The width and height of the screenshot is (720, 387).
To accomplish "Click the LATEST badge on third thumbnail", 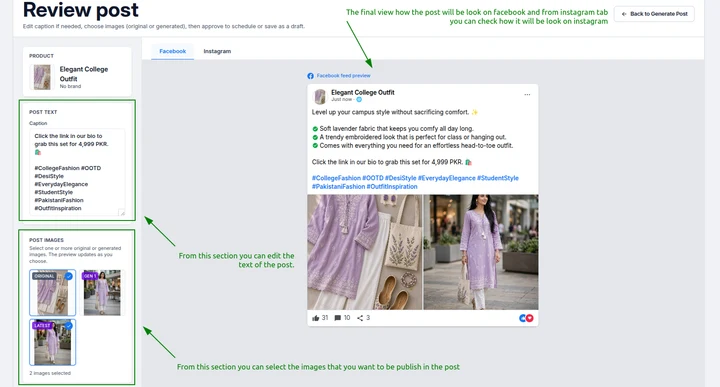I will tap(42, 325).
